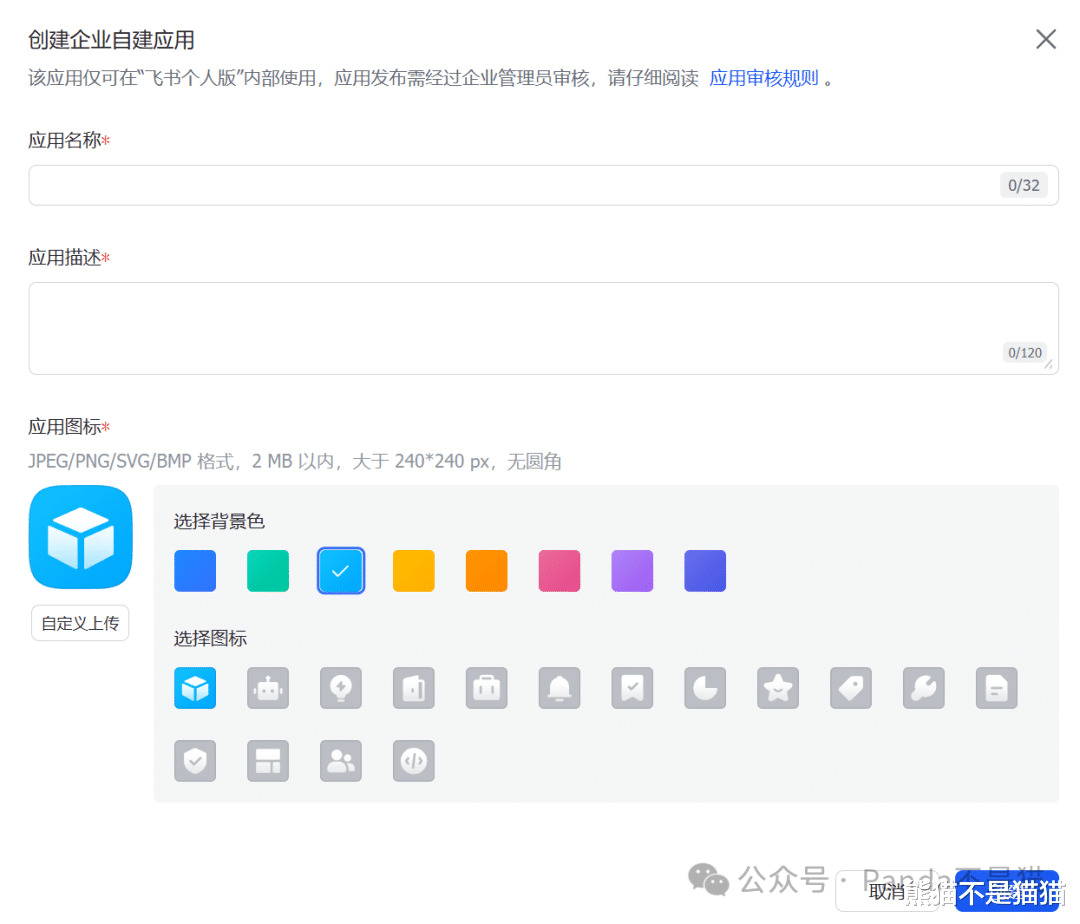Click the blue confirm create button
Viewport: 1080px width, 924px height.
pos(1007,892)
